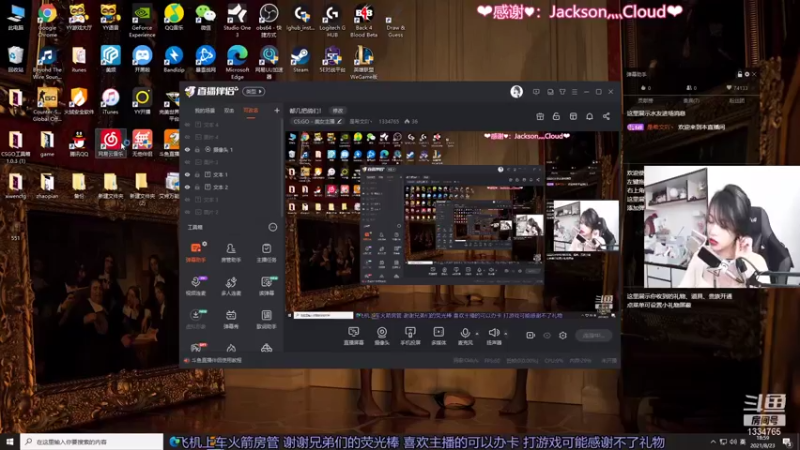The width and height of the screenshot is (800, 450).
Task: Open the hamburger menu in title bar
Action: (x=574, y=92)
